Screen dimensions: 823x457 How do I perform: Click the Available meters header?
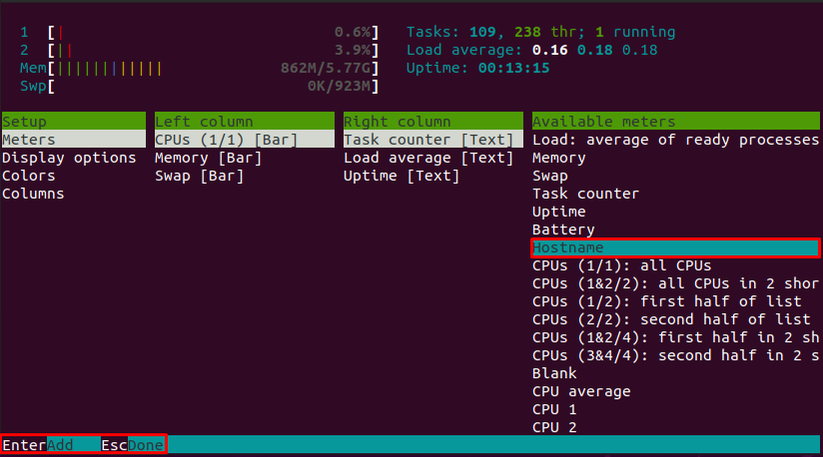[676, 121]
